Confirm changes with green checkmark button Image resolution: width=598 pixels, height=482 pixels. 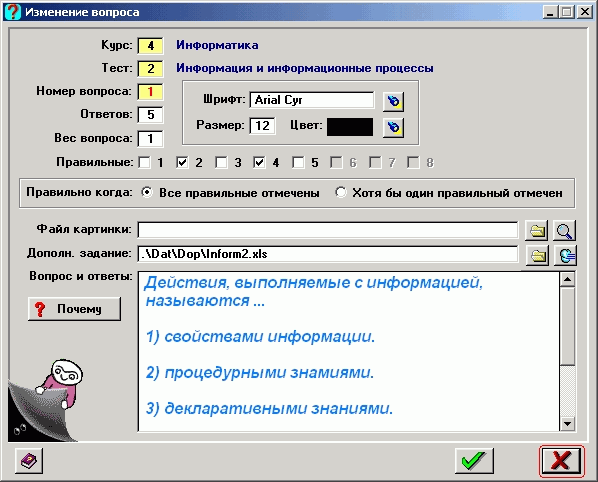tap(474, 461)
